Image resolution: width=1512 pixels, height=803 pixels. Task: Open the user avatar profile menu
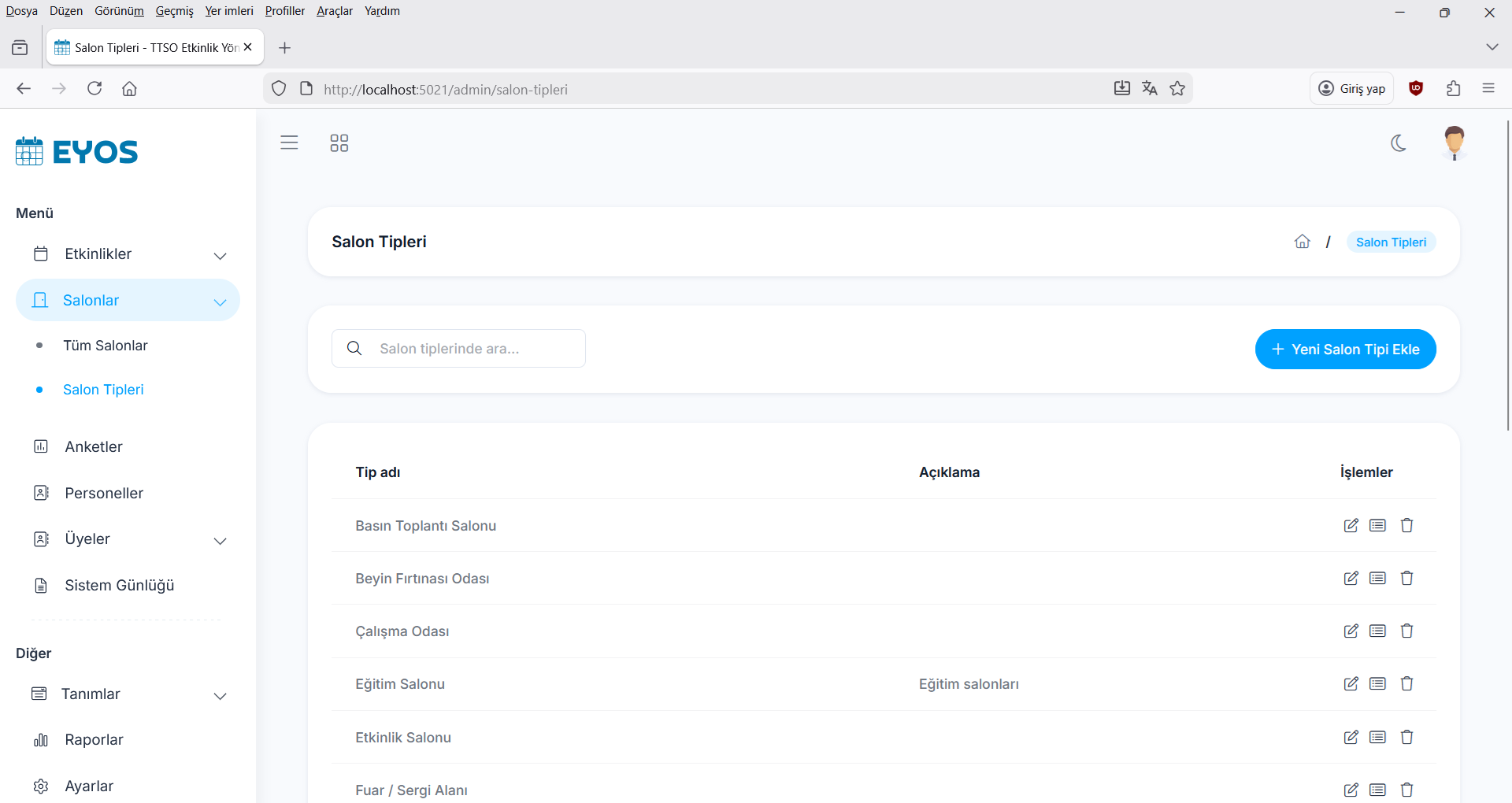tap(1454, 142)
